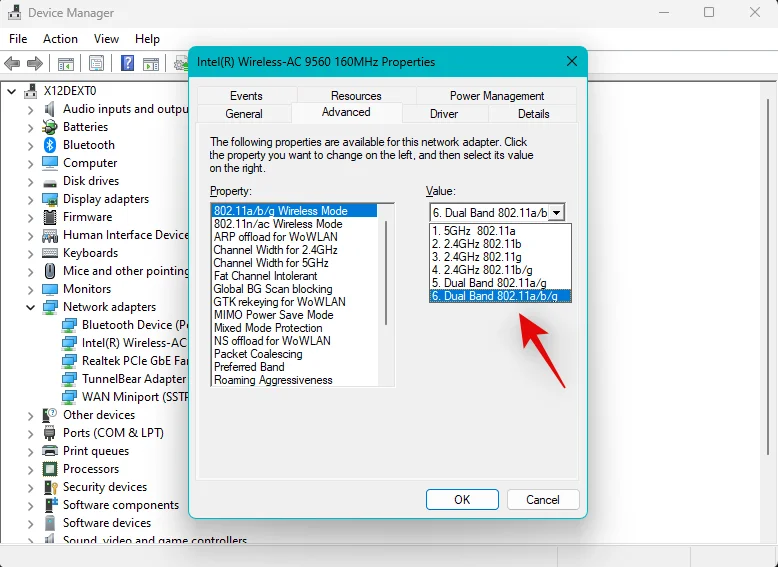The width and height of the screenshot is (778, 567).
Task: Select the Firmware chip icon
Action: (50, 217)
